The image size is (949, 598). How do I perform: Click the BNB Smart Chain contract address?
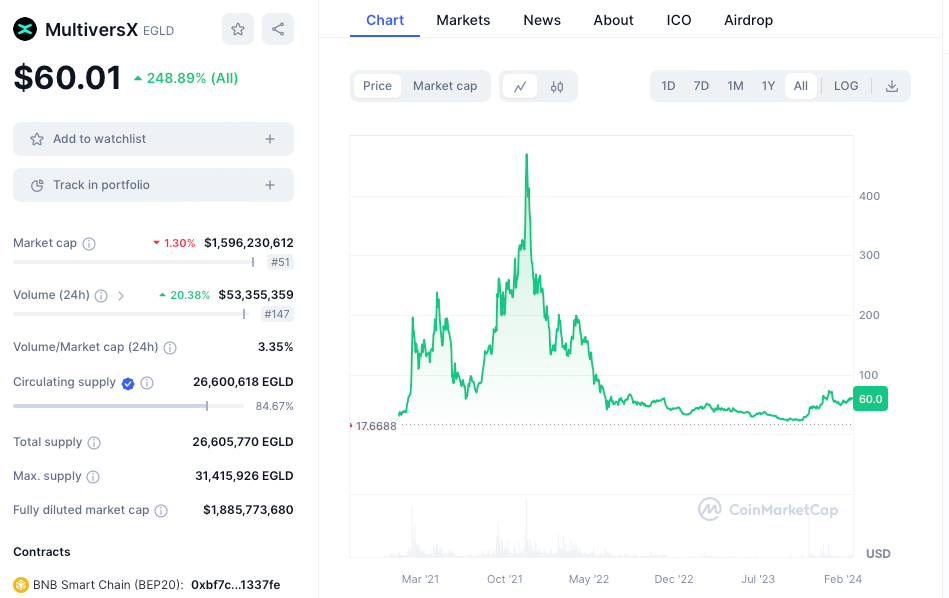coord(235,584)
